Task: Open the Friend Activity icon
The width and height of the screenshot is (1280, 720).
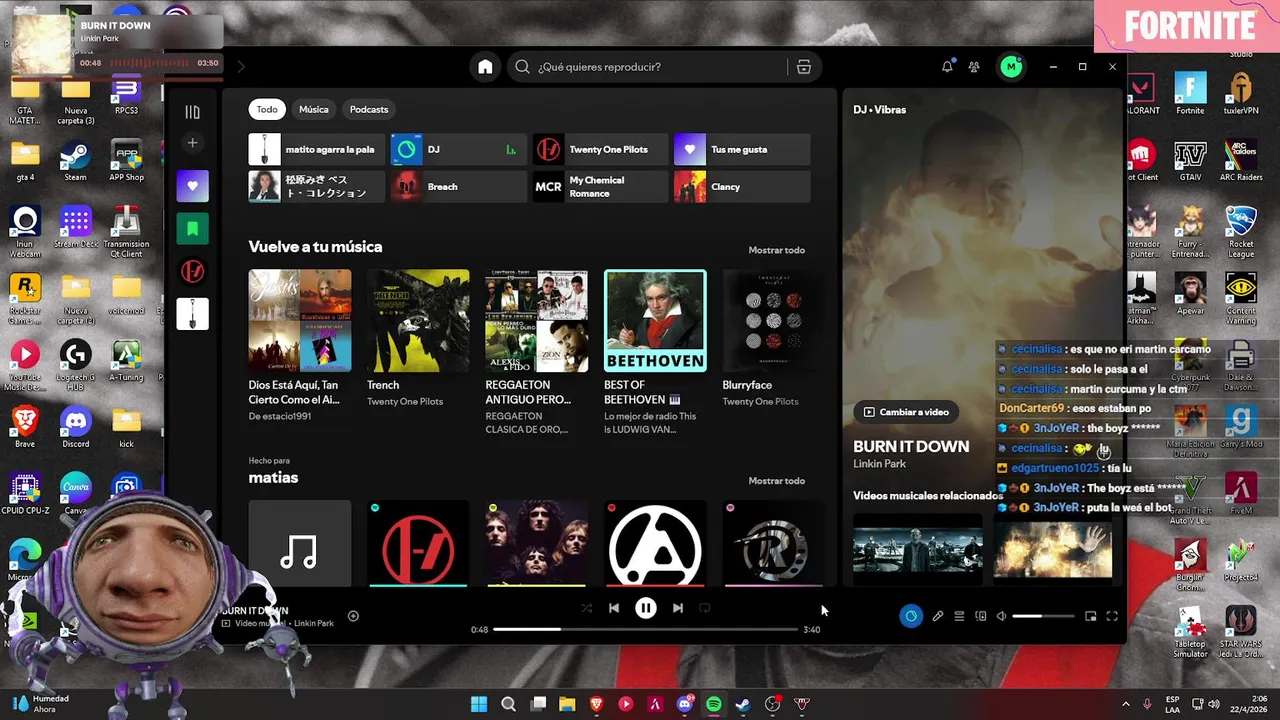Action: coord(974,67)
